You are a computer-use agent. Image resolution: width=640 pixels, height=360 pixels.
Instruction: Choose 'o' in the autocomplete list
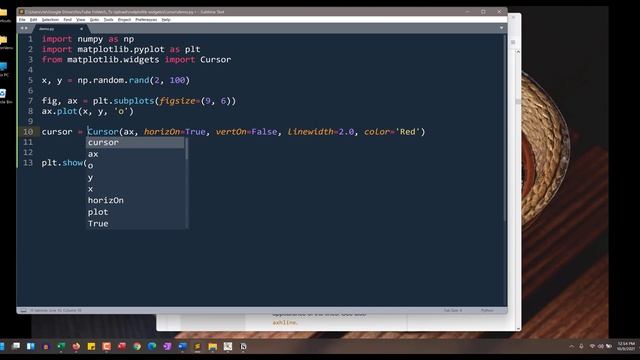click(x=135, y=165)
